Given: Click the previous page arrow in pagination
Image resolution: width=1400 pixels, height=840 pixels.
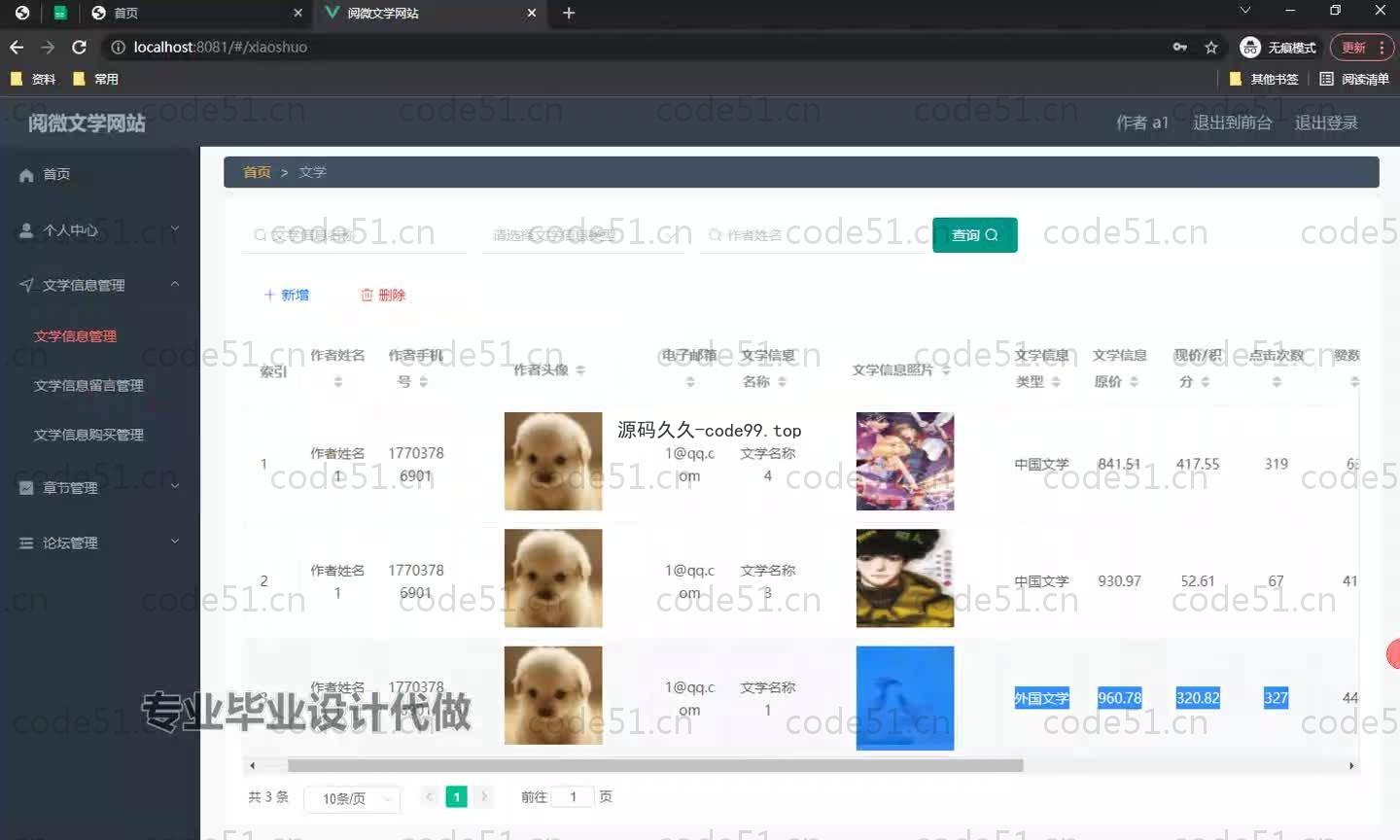Looking at the screenshot, I should 429,797.
